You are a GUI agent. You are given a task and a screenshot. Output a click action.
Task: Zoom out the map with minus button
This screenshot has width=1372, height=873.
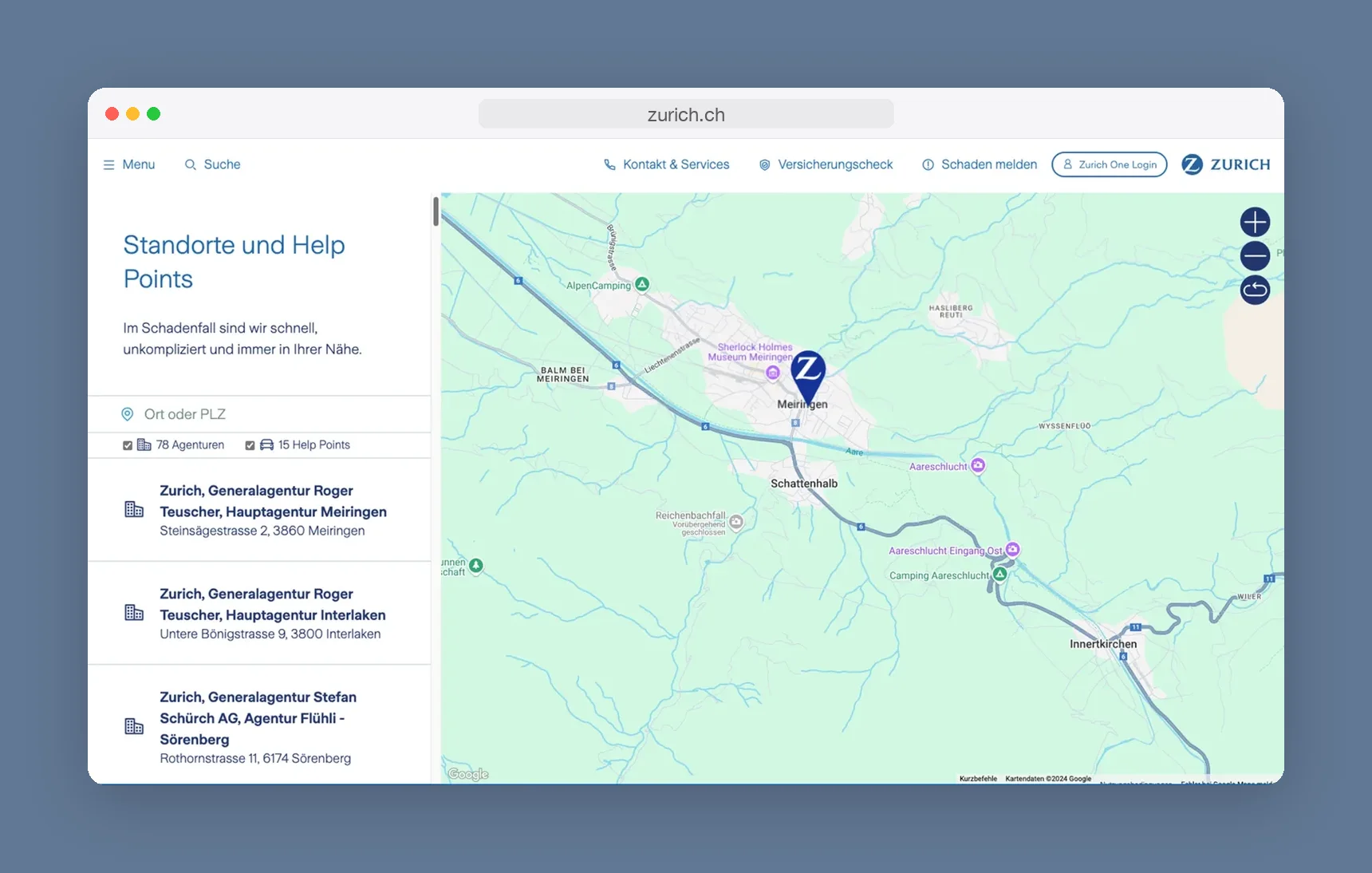(x=1255, y=256)
